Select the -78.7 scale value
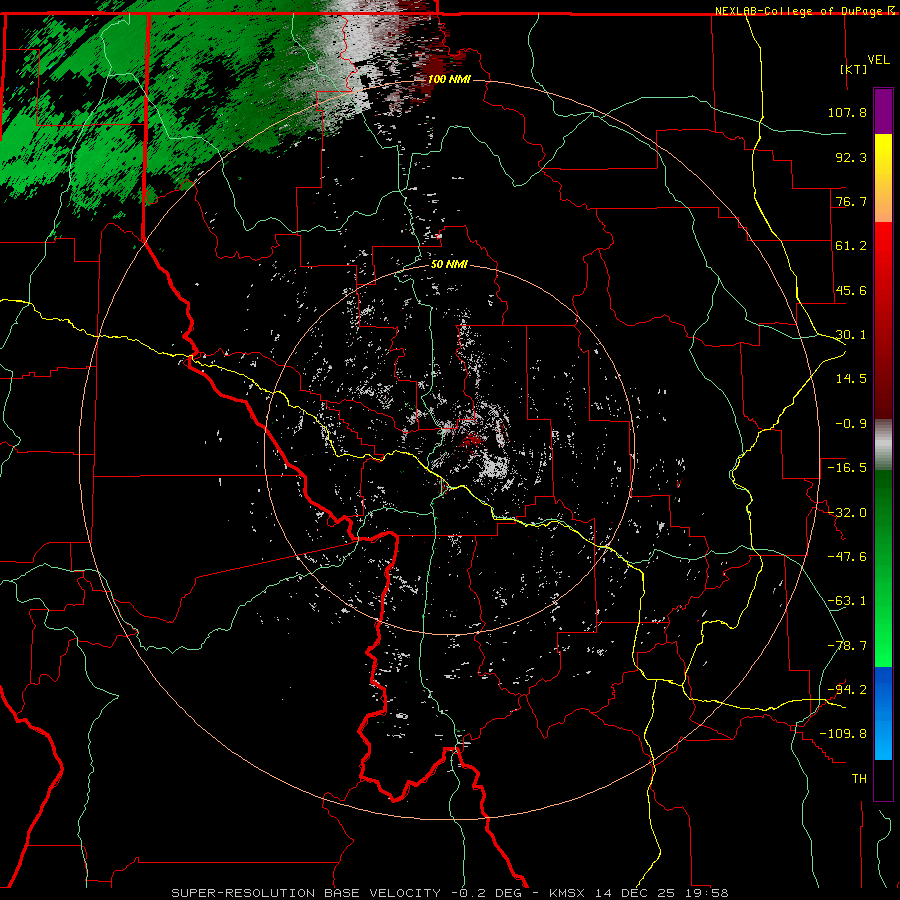 pyautogui.click(x=847, y=646)
